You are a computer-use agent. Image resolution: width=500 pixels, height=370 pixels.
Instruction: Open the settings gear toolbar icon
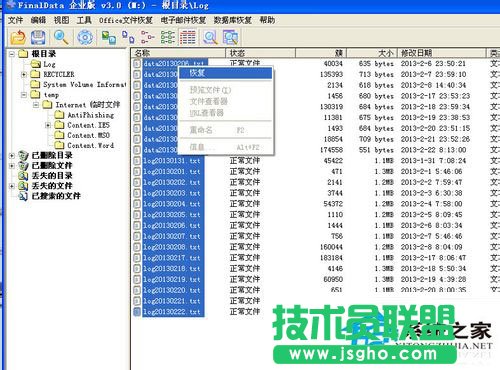pos(85,37)
